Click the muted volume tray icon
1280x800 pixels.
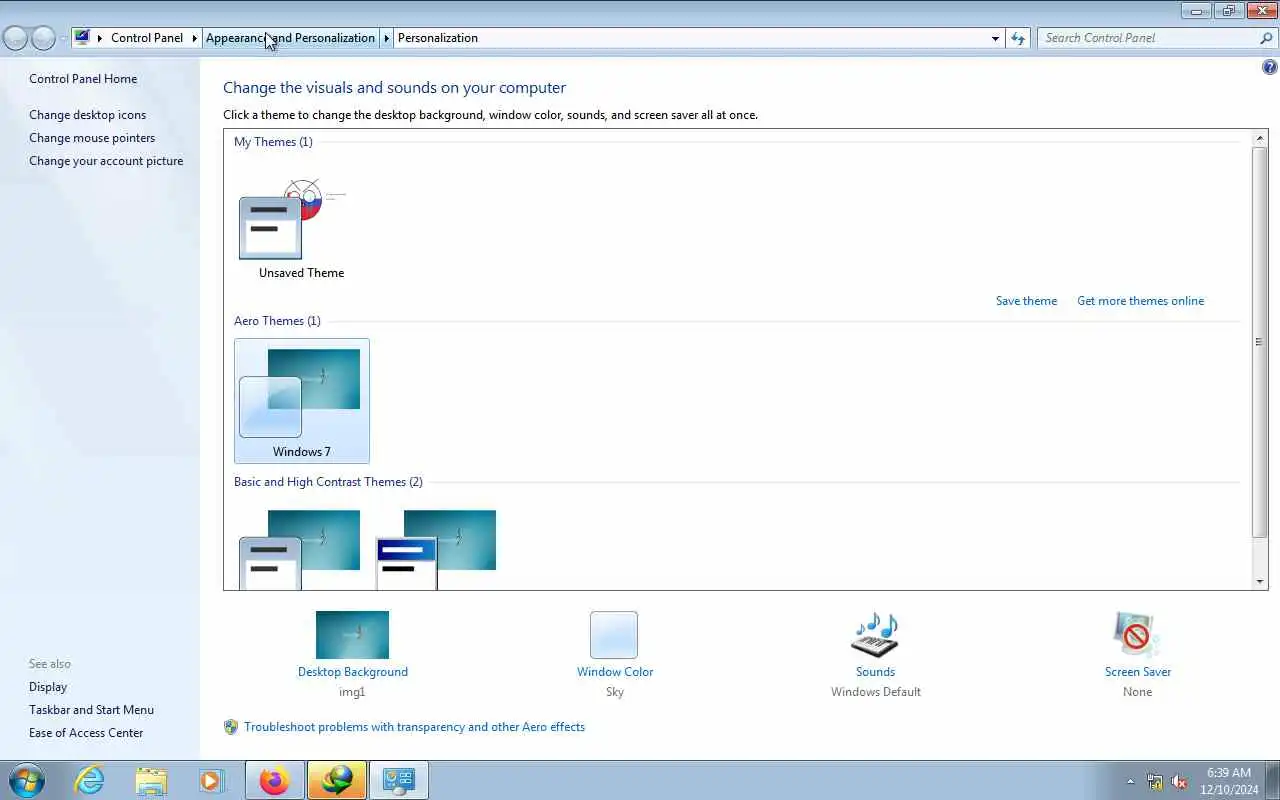tap(1180, 781)
